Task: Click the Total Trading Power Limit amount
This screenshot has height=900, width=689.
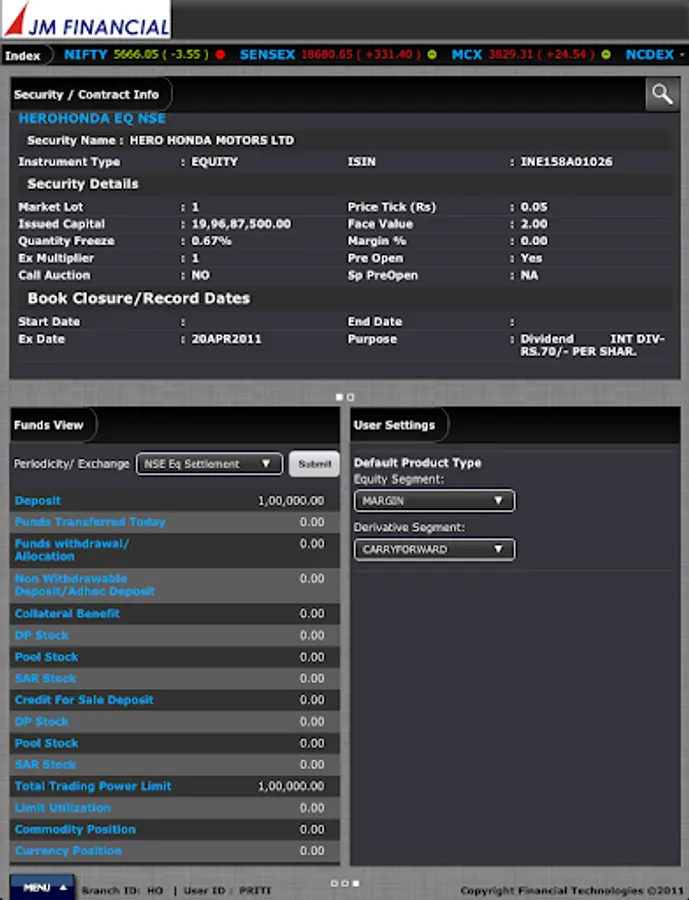Action: [291, 786]
